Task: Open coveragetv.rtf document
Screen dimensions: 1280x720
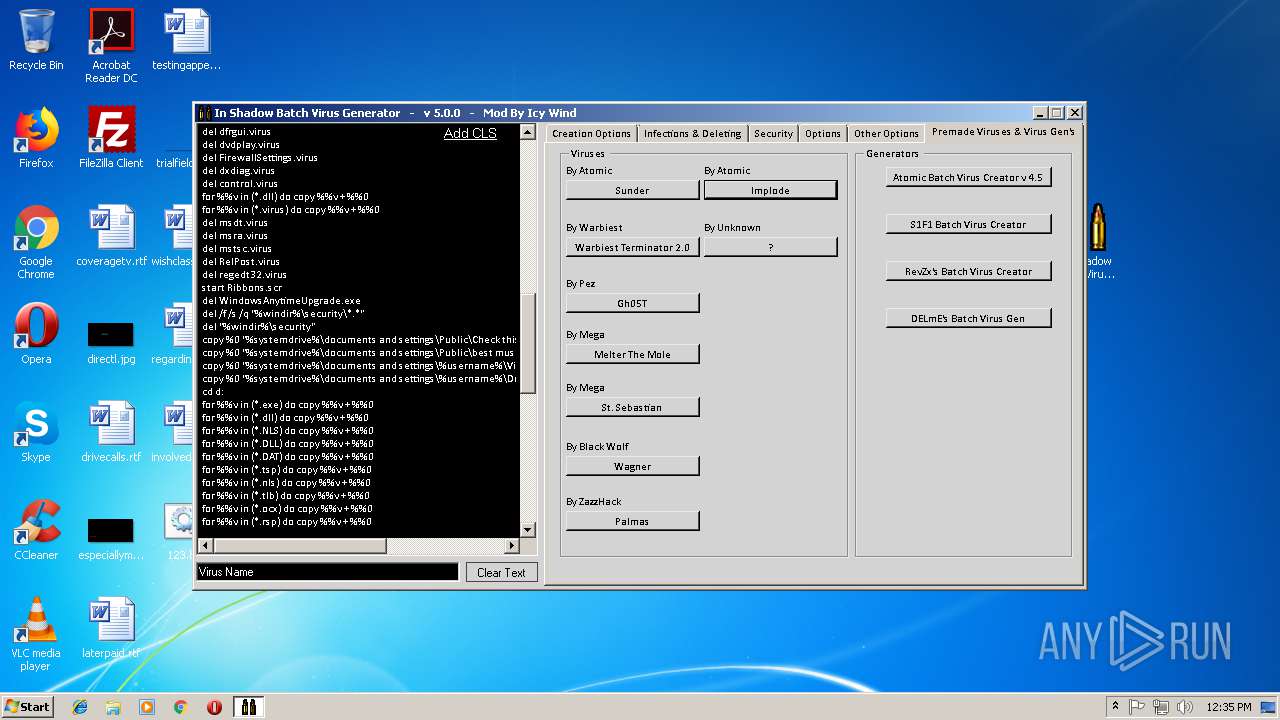Action: [x=111, y=236]
